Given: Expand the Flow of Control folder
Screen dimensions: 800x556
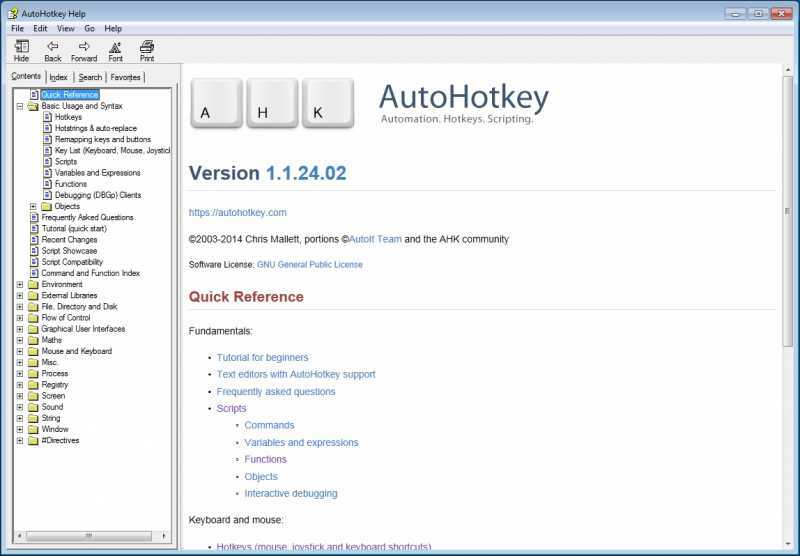Looking at the screenshot, I should click(20, 318).
